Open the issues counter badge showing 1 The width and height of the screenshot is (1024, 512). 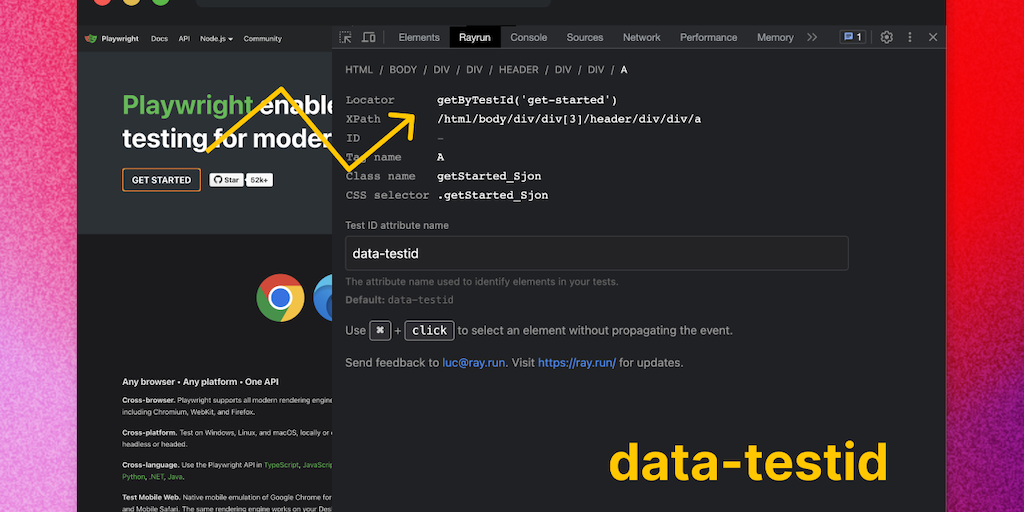tap(852, 37)
